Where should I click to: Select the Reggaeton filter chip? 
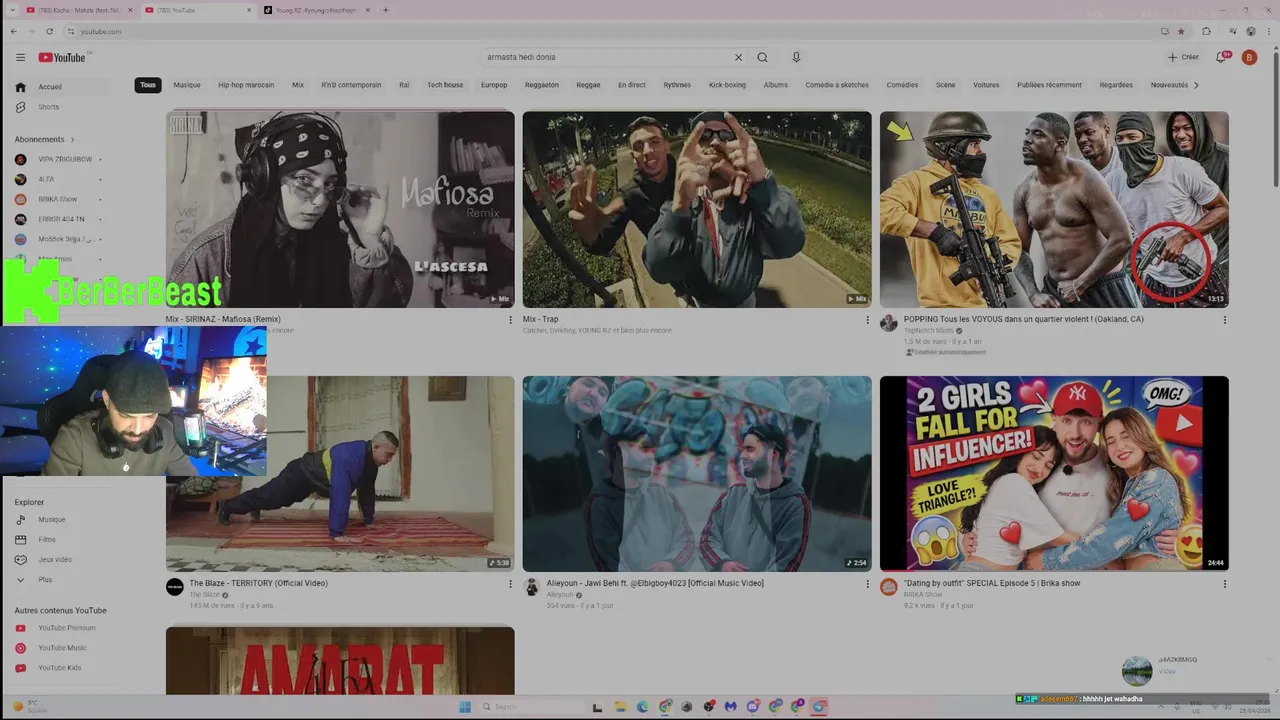541,85
